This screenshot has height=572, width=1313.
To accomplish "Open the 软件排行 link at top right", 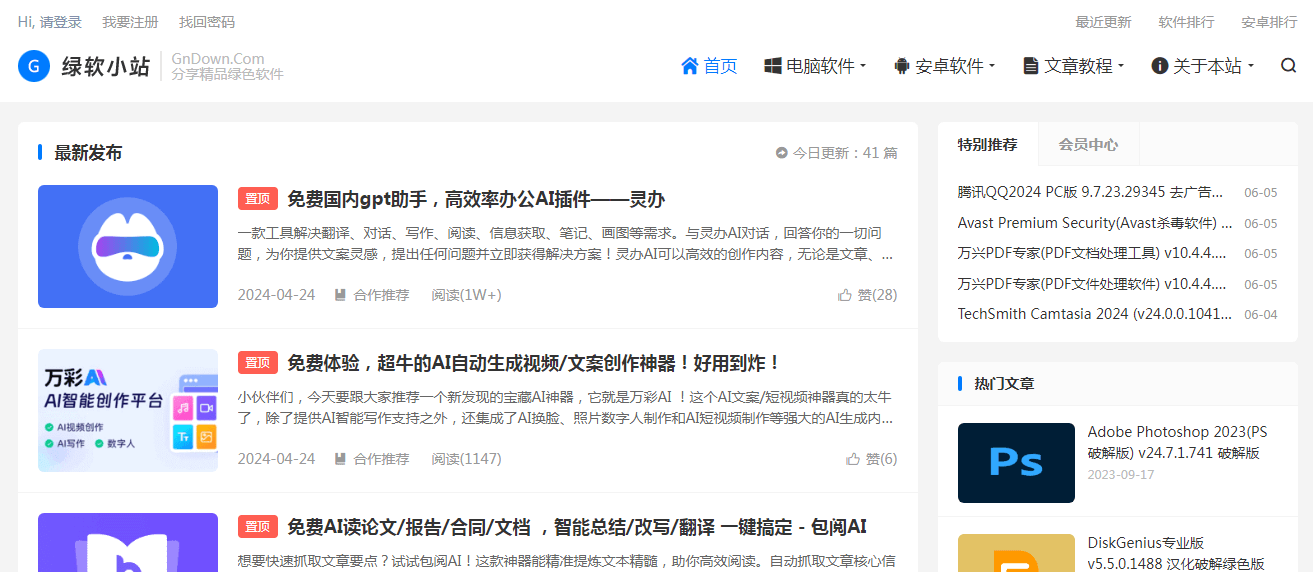I will pos(1186,22).
